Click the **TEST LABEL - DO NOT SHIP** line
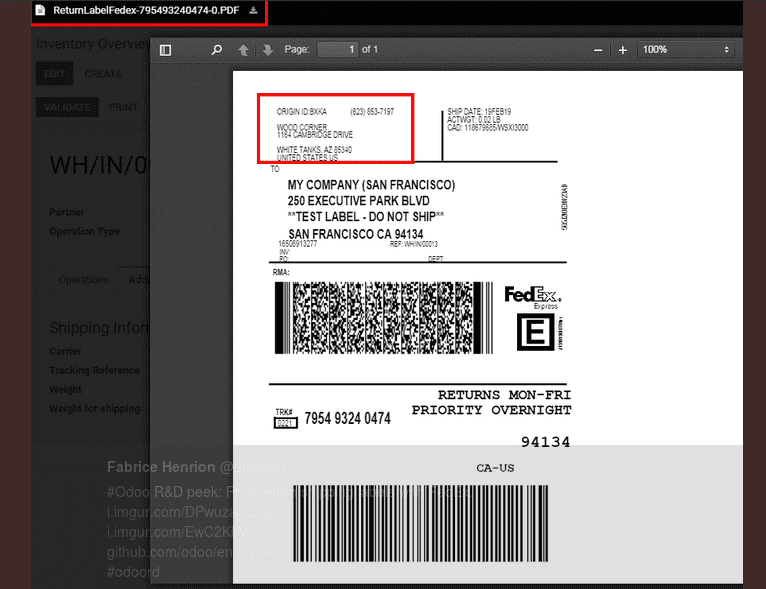The height and width of the screenshot is (589, 766). (365, 217)
